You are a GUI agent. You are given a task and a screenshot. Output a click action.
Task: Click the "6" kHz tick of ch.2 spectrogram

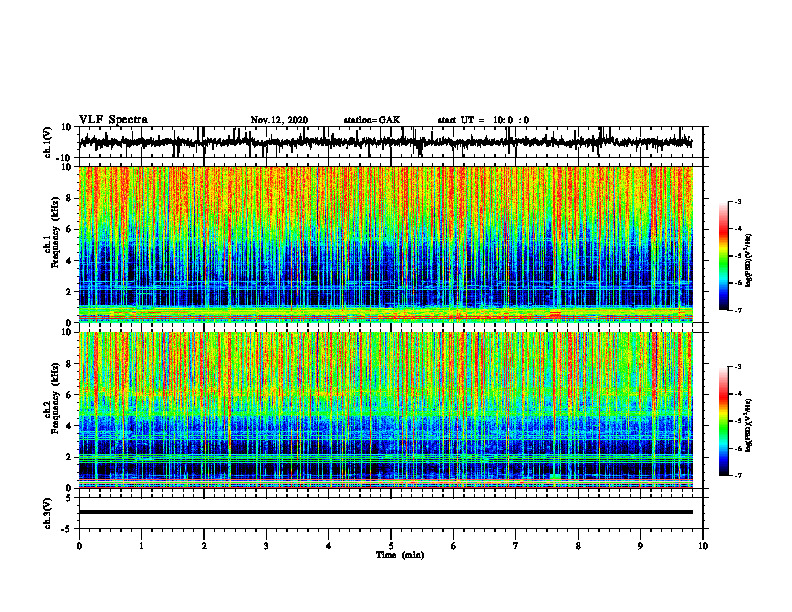point(69,395)
